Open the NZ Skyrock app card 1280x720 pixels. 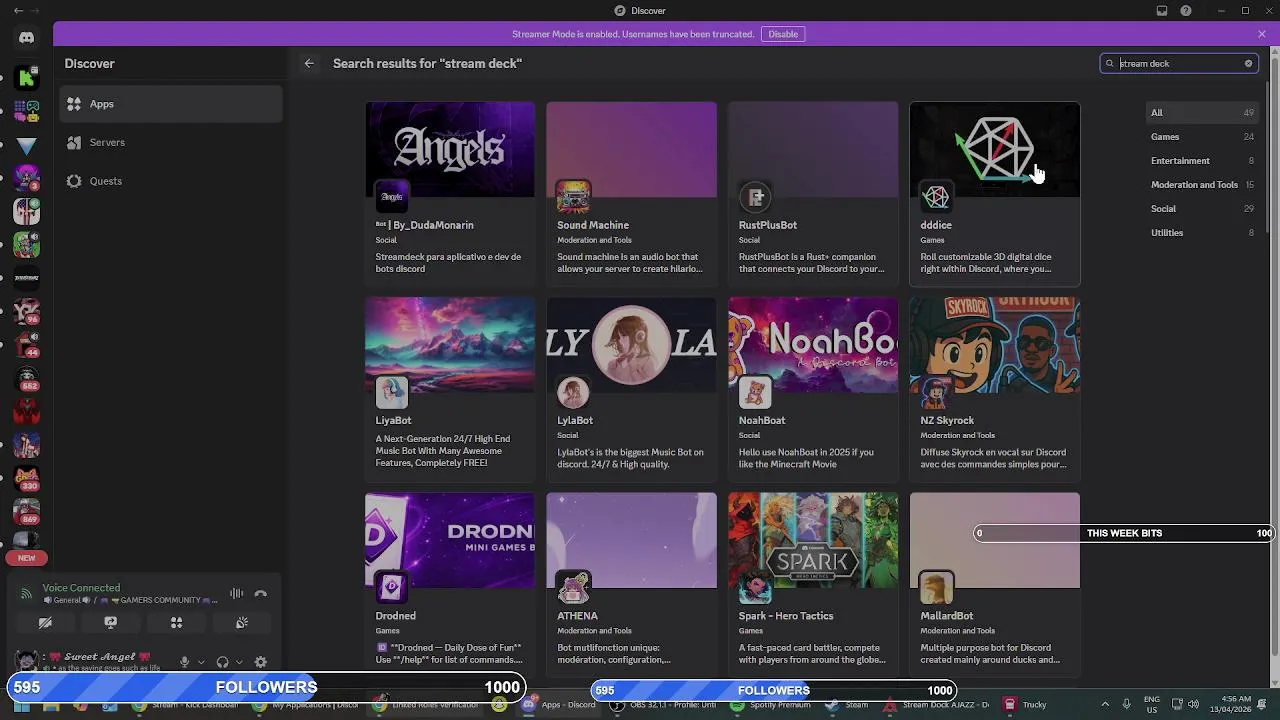click(995, 390)
